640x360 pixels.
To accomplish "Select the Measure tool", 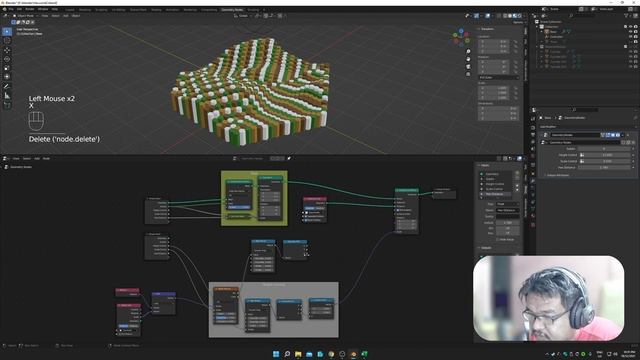I will pos(7,96).
